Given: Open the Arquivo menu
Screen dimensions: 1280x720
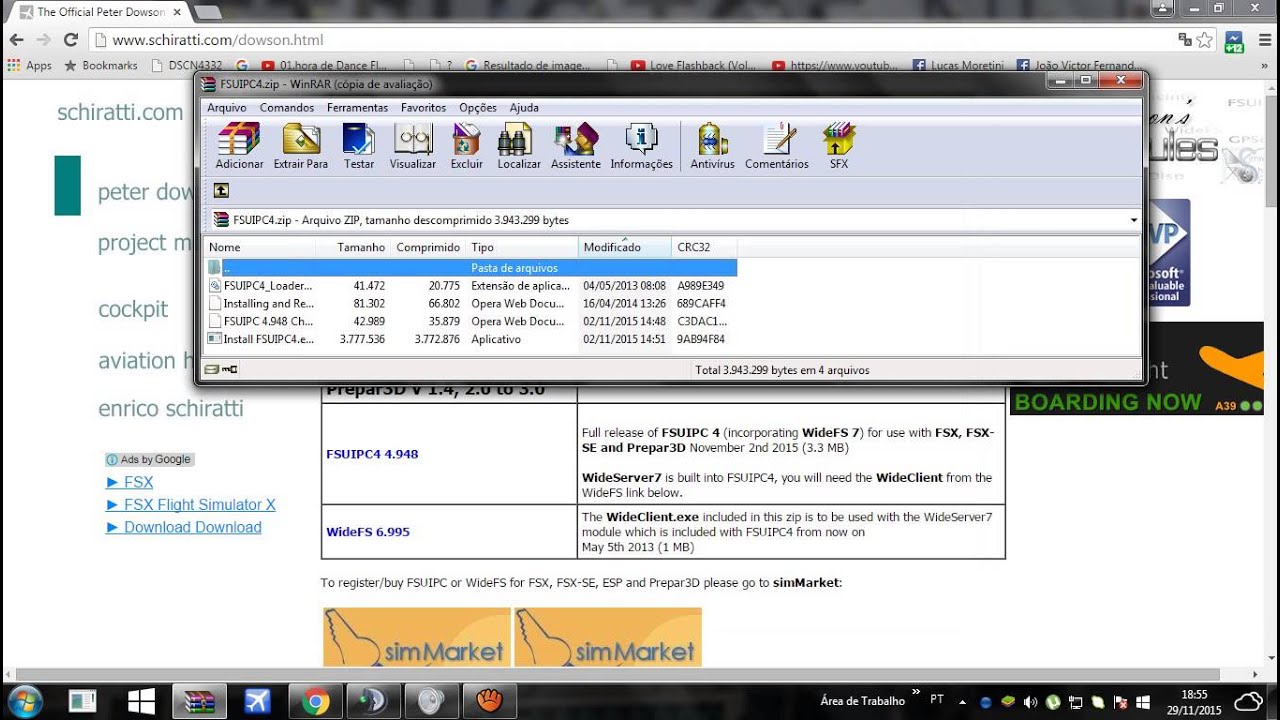Looking at the screenshot, I should [x=227, y=107].
